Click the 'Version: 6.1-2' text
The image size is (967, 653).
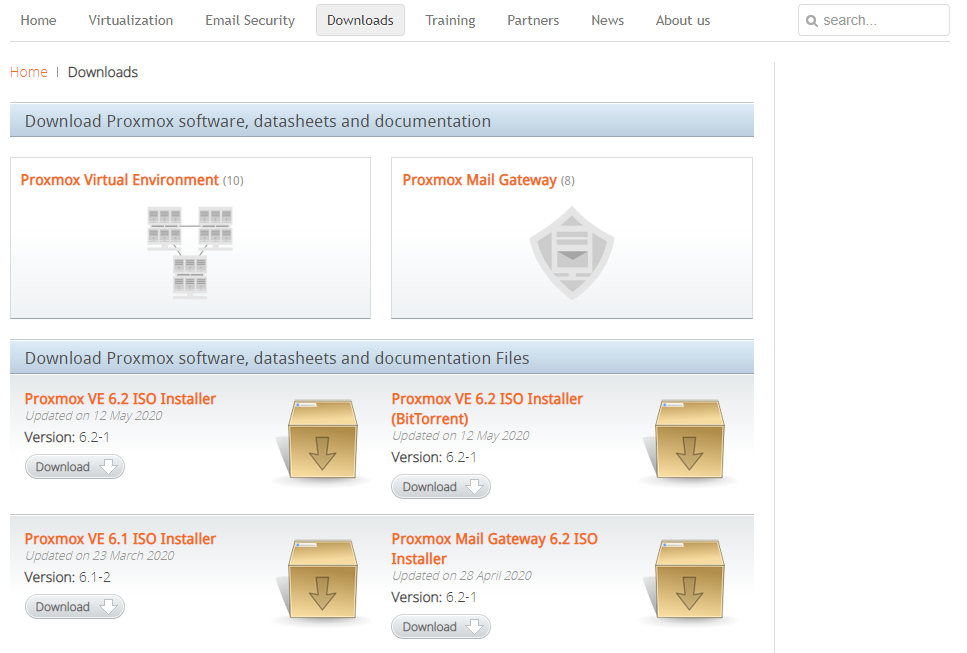click(x=67, y=577)
